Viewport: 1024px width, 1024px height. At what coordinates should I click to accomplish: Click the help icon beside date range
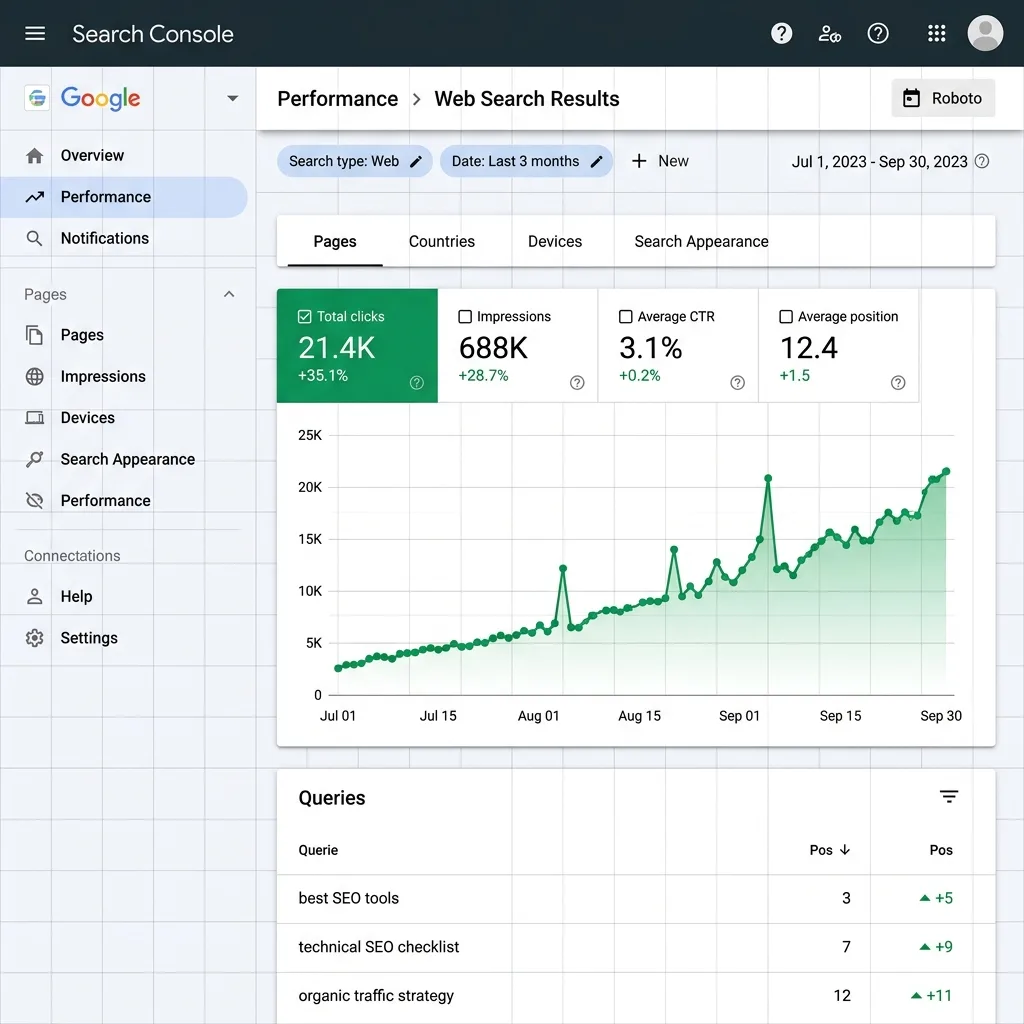pyautogui.click(x=982, y=161)
